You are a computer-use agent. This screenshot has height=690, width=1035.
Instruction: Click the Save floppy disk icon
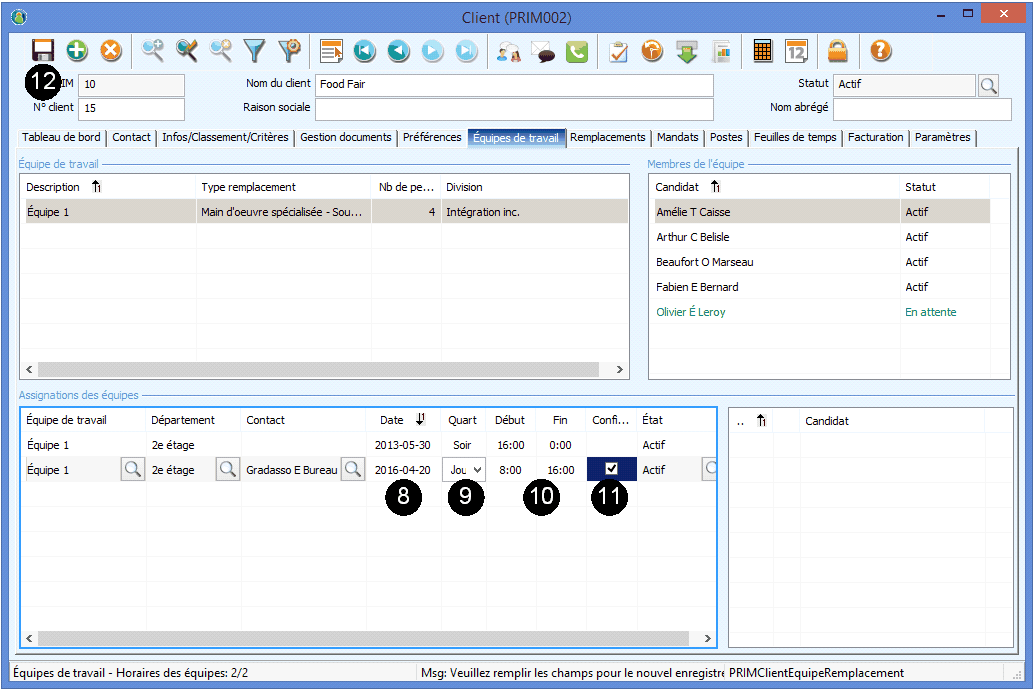pyautogui.click(x=43, y=50)
